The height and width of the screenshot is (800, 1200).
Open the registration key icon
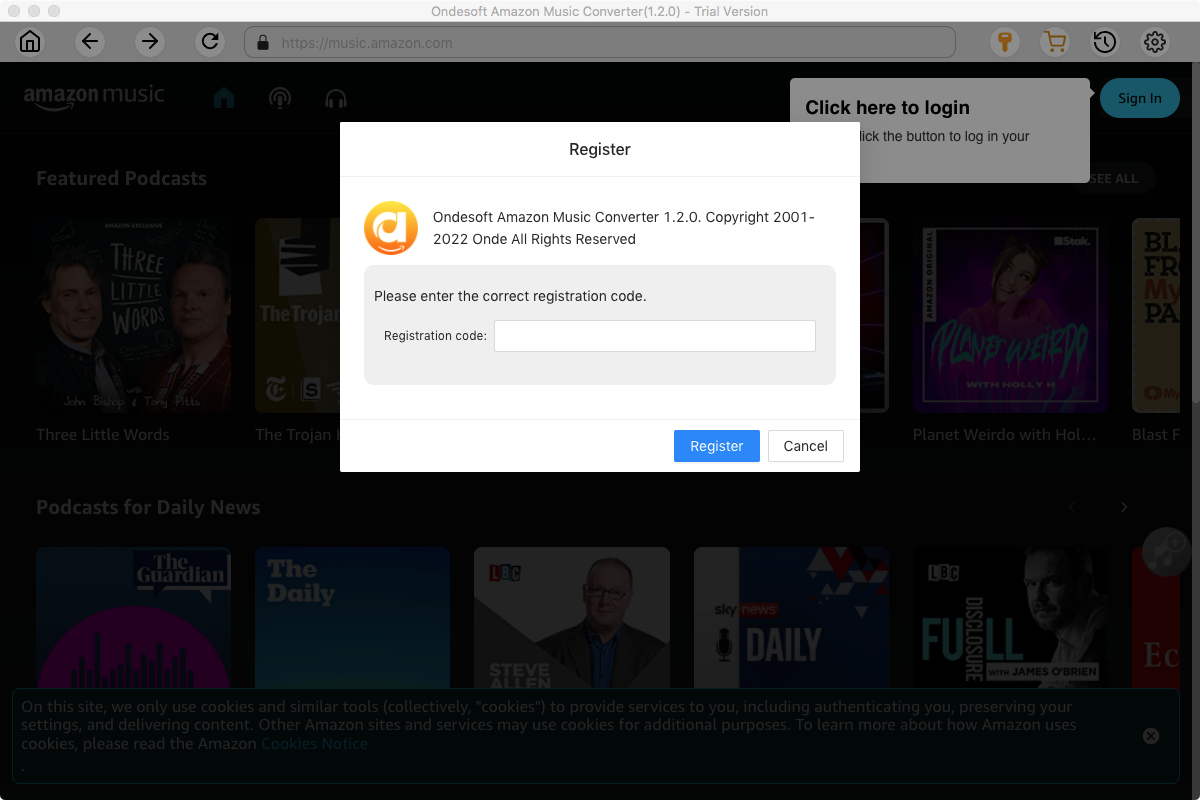(x=1005, y=42)
